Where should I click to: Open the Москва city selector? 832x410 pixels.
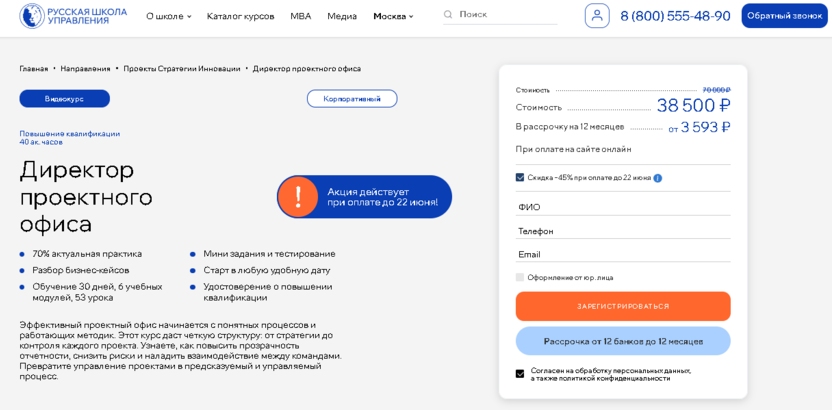click(x=393, y=16)
